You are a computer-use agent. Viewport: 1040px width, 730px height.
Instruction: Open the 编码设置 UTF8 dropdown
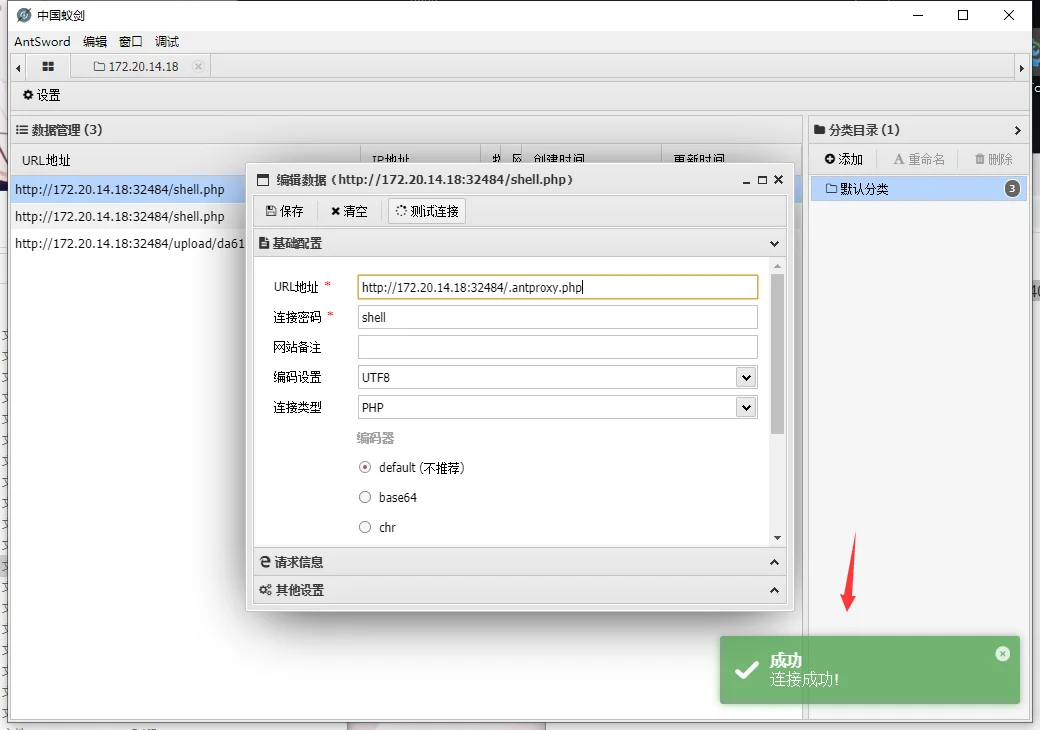pos(745,377)
